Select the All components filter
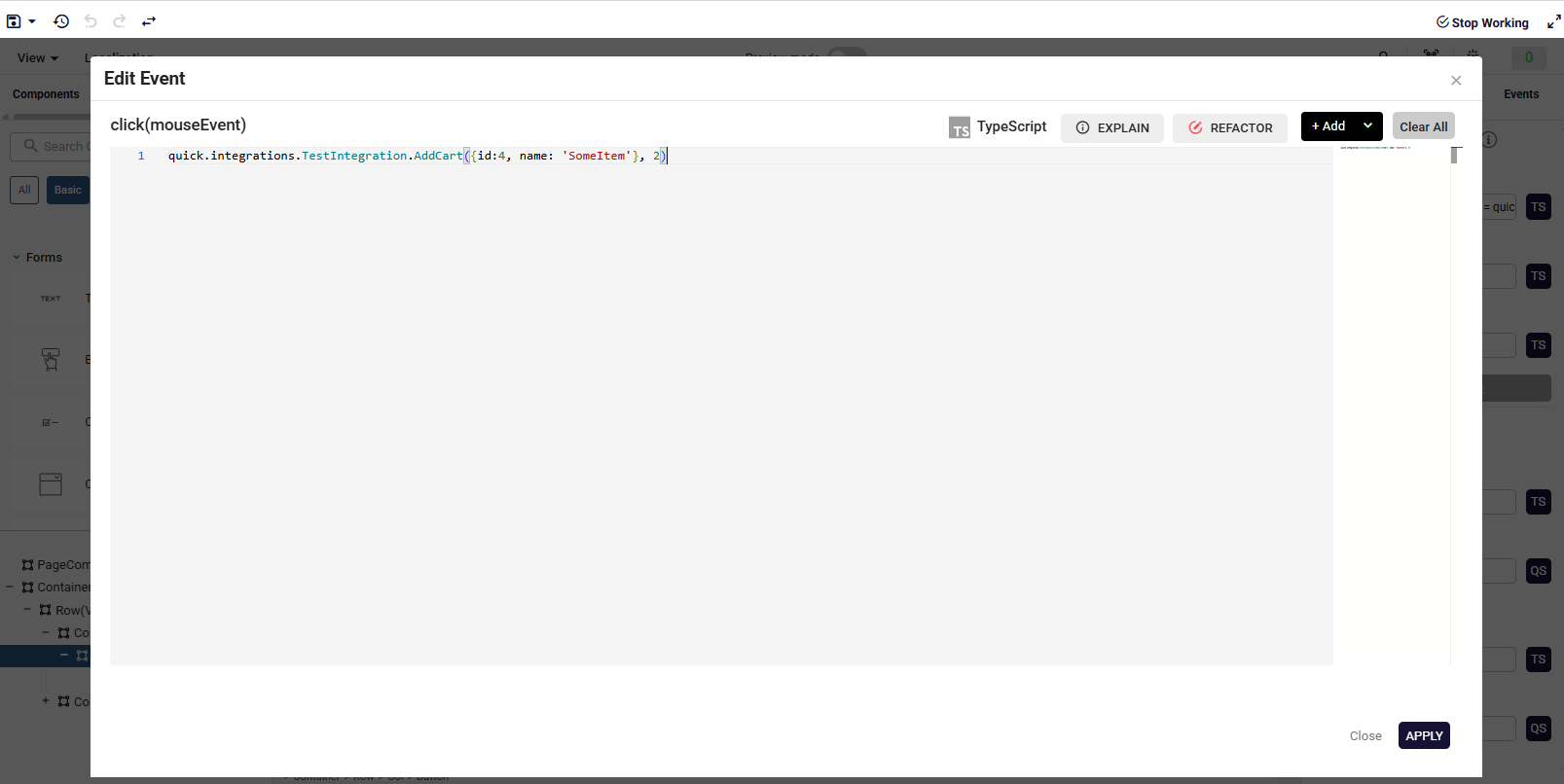Image resolution: width=1564 pixels, height=784 pixels. (x=24, y=191)
